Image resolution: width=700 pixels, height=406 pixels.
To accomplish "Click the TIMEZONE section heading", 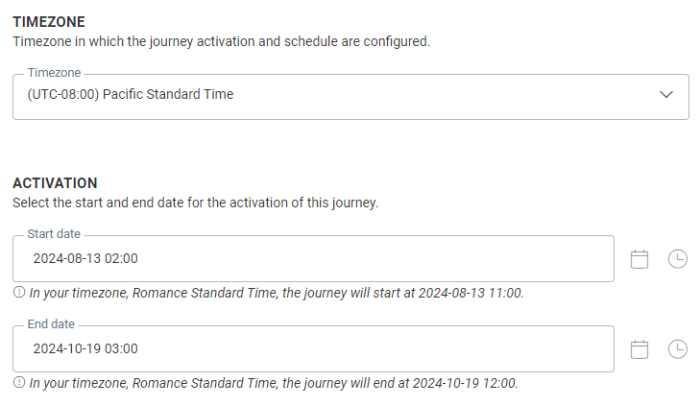I will [48, 21].
